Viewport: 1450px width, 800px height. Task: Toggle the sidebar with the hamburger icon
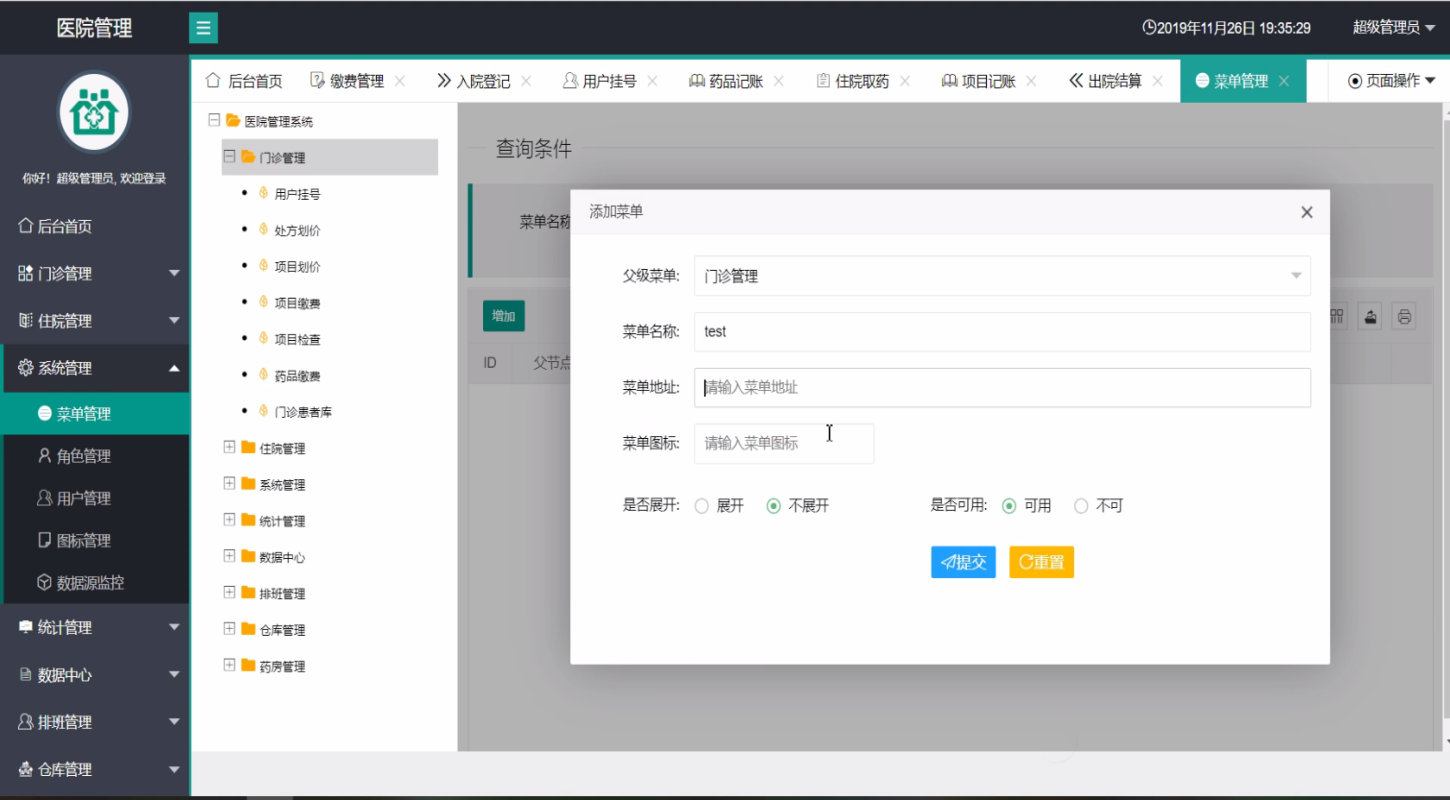coord(203,28)
